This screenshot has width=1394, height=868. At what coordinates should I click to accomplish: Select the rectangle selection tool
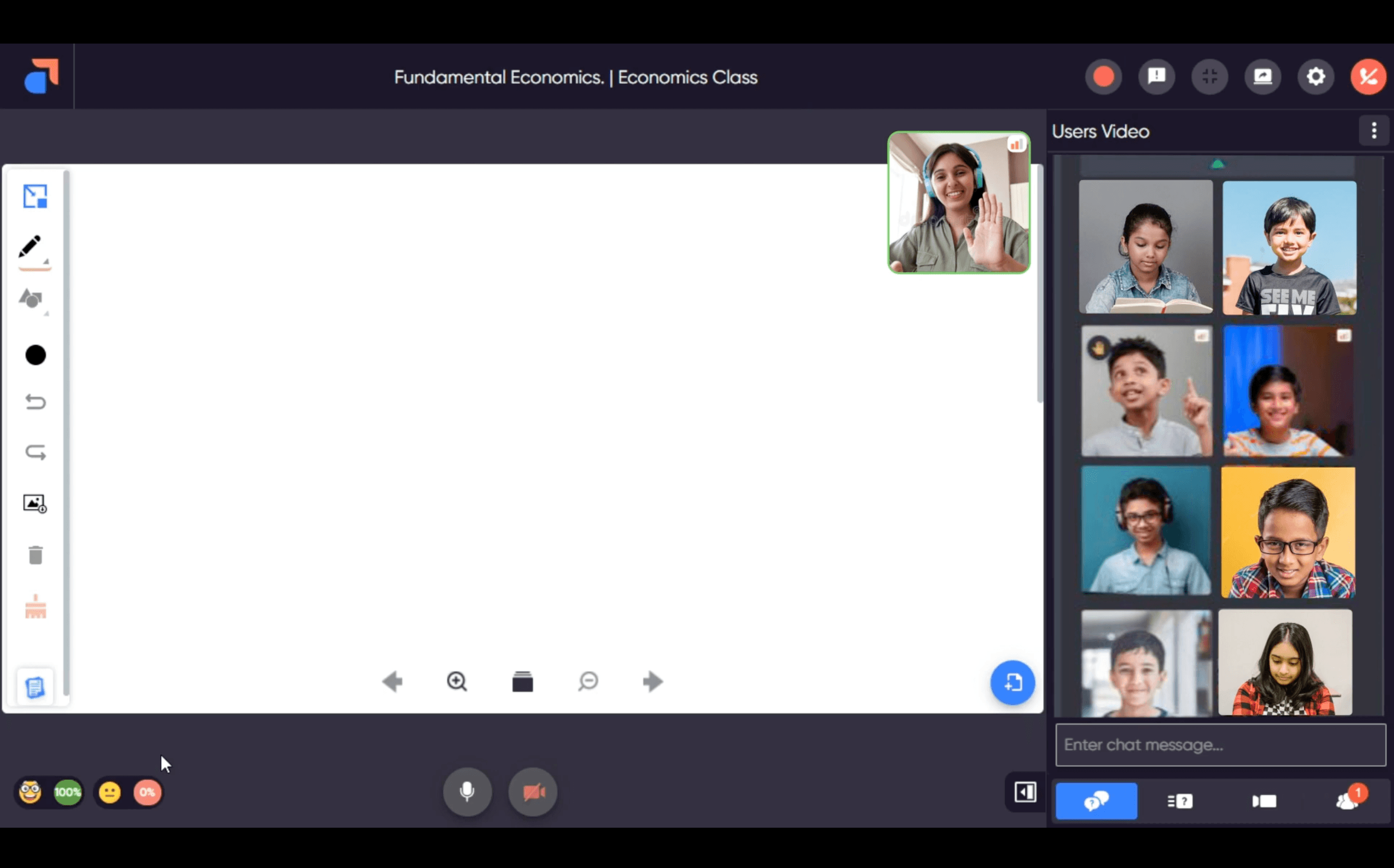[x=34, y=195]
